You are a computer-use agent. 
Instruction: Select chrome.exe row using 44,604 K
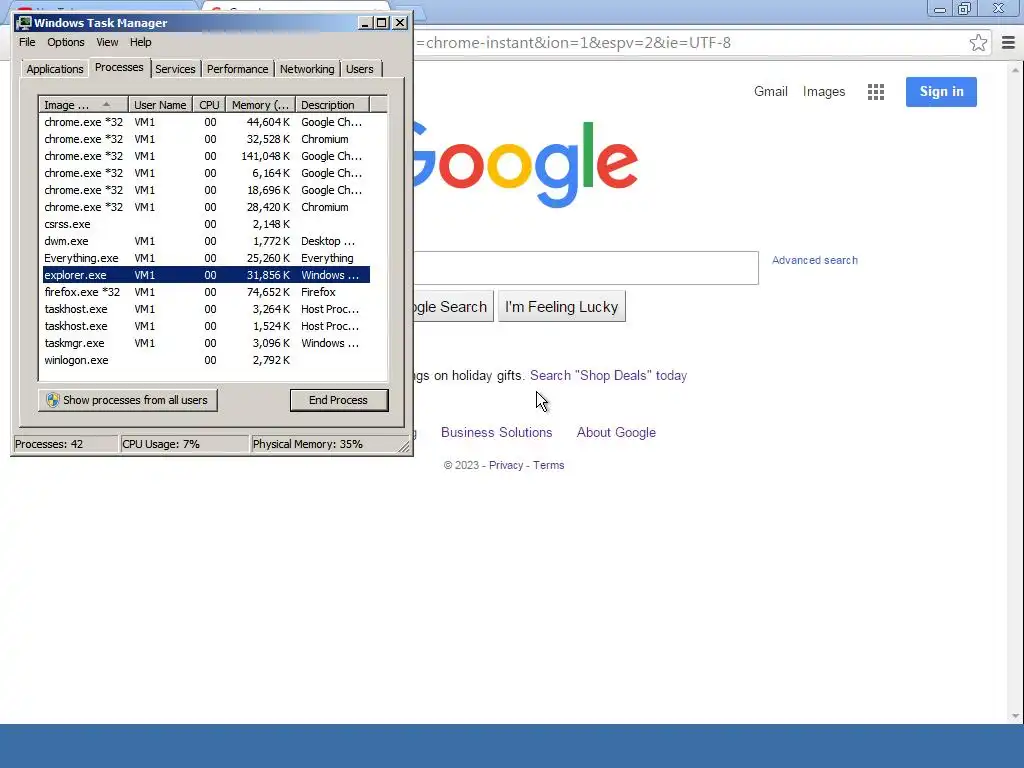[206, 122]
